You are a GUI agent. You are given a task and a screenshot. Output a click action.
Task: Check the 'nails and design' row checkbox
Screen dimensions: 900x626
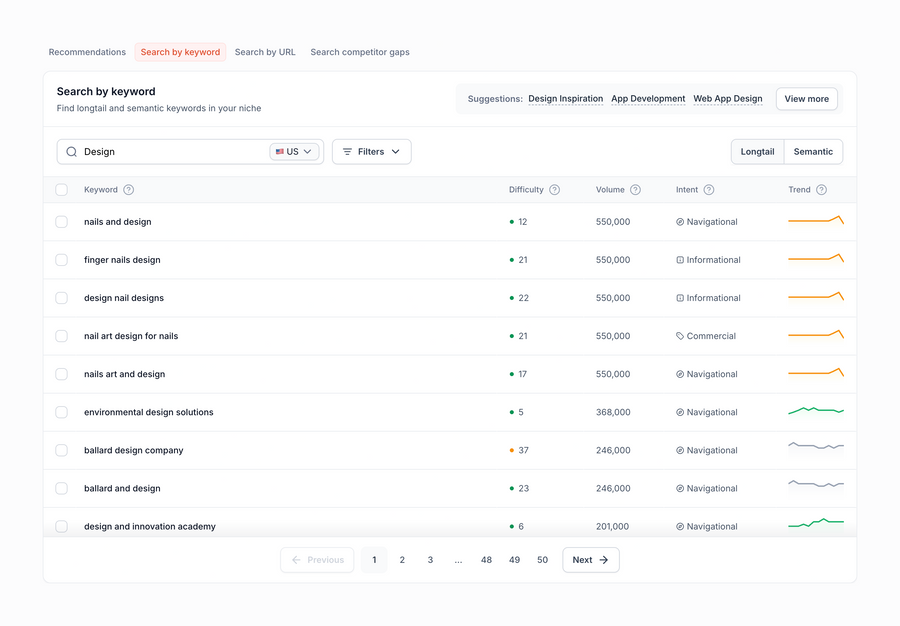pyautogui.click(x=61, y=221)
